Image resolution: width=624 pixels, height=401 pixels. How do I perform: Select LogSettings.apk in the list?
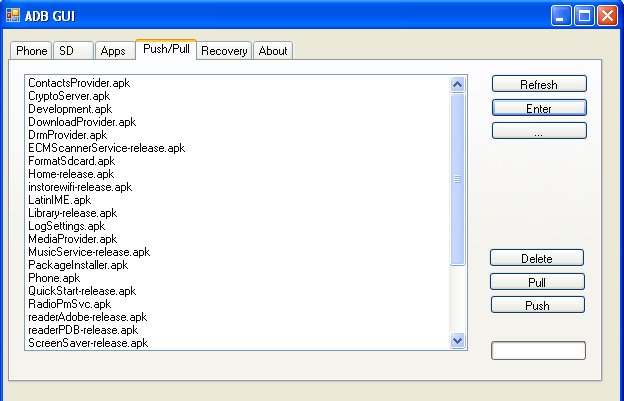pyautogui.click(x=238, y=226)
